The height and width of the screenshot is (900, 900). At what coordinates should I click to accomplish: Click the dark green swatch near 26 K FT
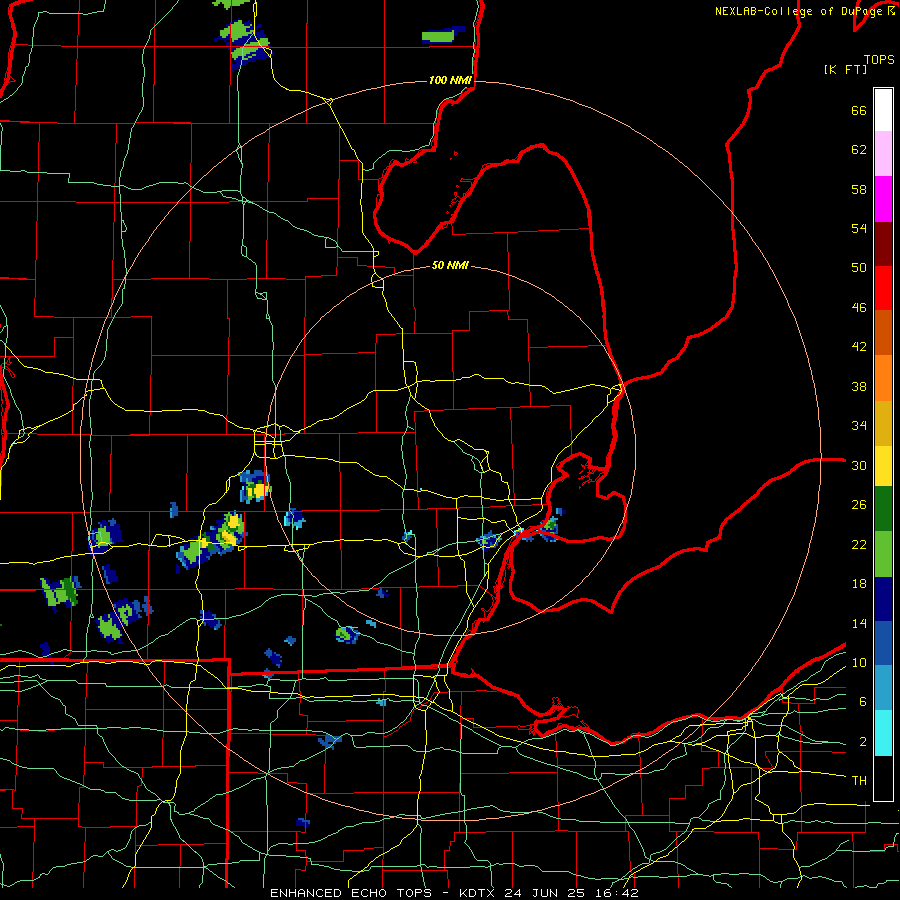pos(883,509)
